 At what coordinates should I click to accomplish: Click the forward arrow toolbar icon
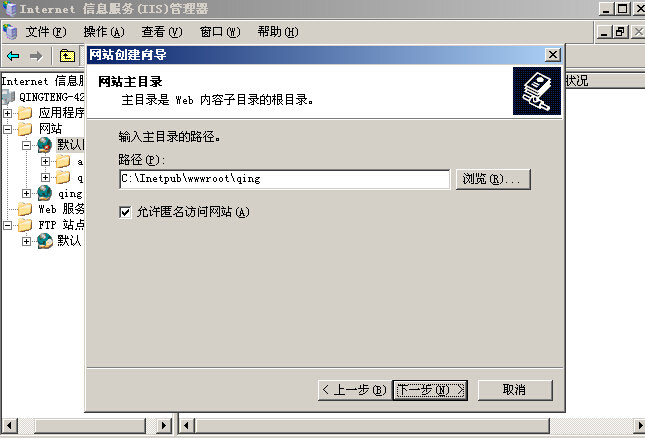point(36,56)
